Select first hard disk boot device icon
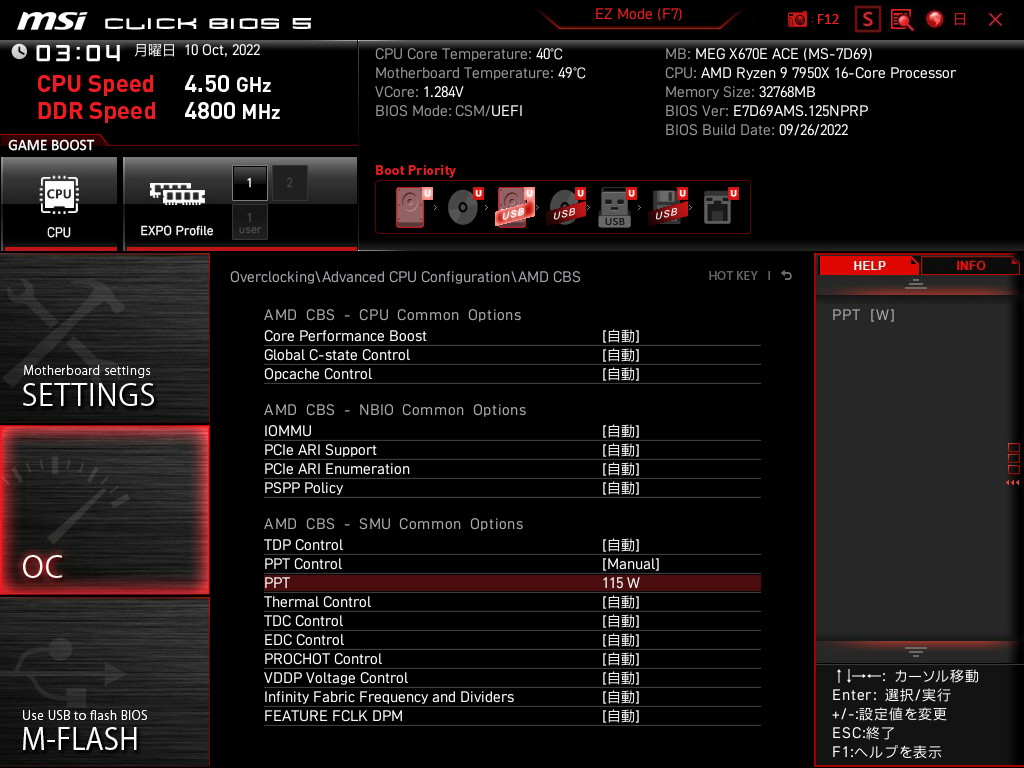The image size is (1024, 768). [x=411, y=207]
